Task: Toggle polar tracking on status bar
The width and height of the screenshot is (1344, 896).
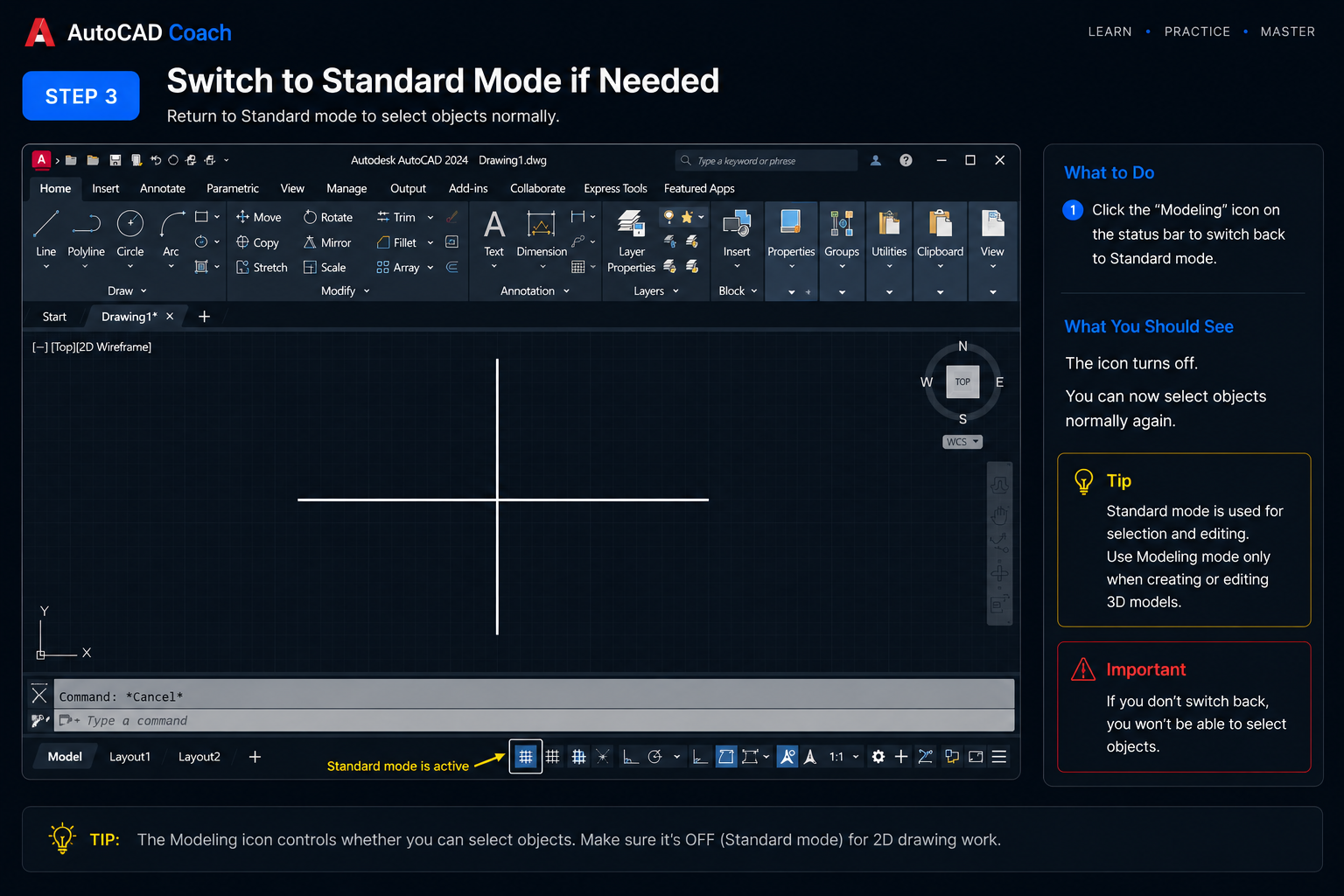Action: (x=655, y=757)
